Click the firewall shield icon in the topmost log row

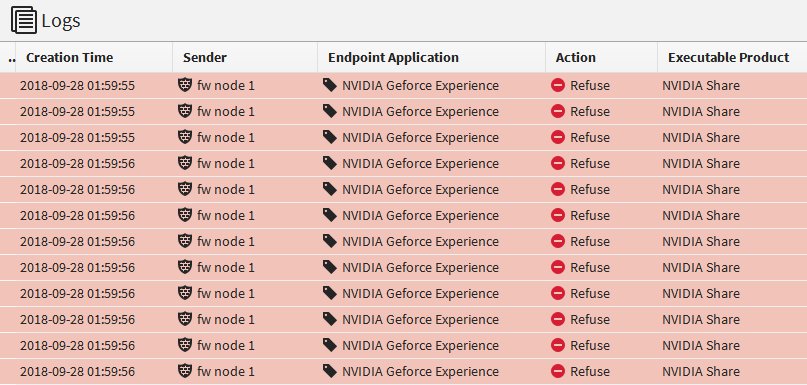pos(185,85)
